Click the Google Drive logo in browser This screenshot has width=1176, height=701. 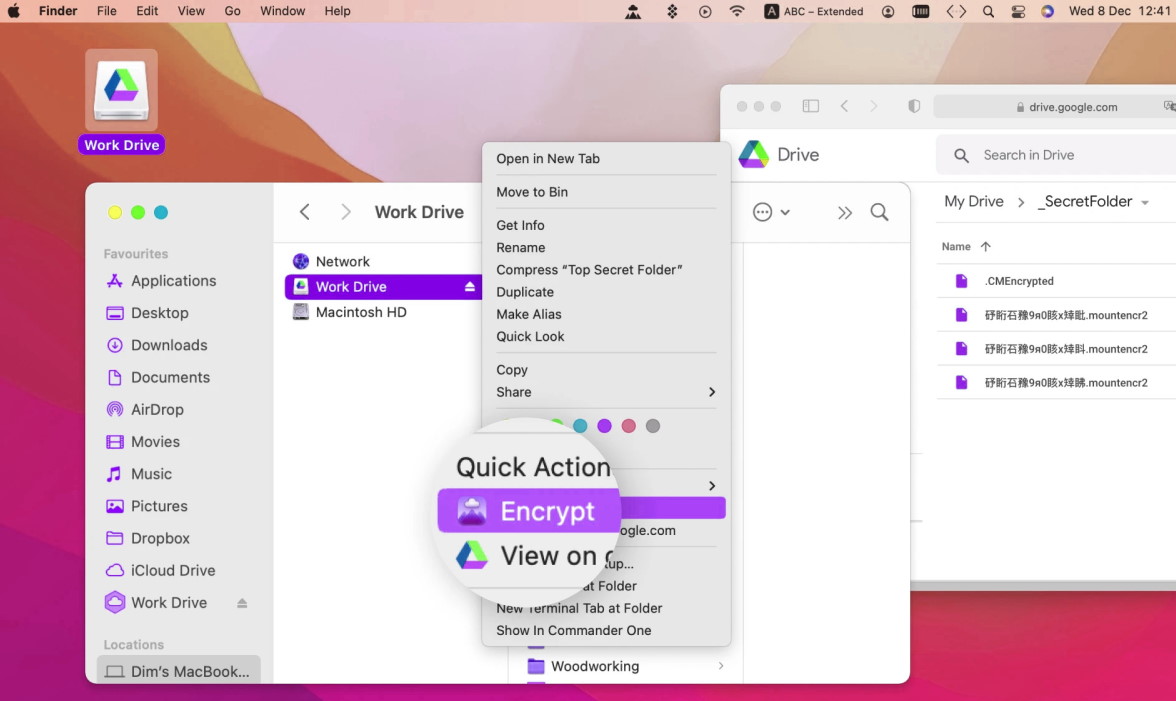coord(754,154)
